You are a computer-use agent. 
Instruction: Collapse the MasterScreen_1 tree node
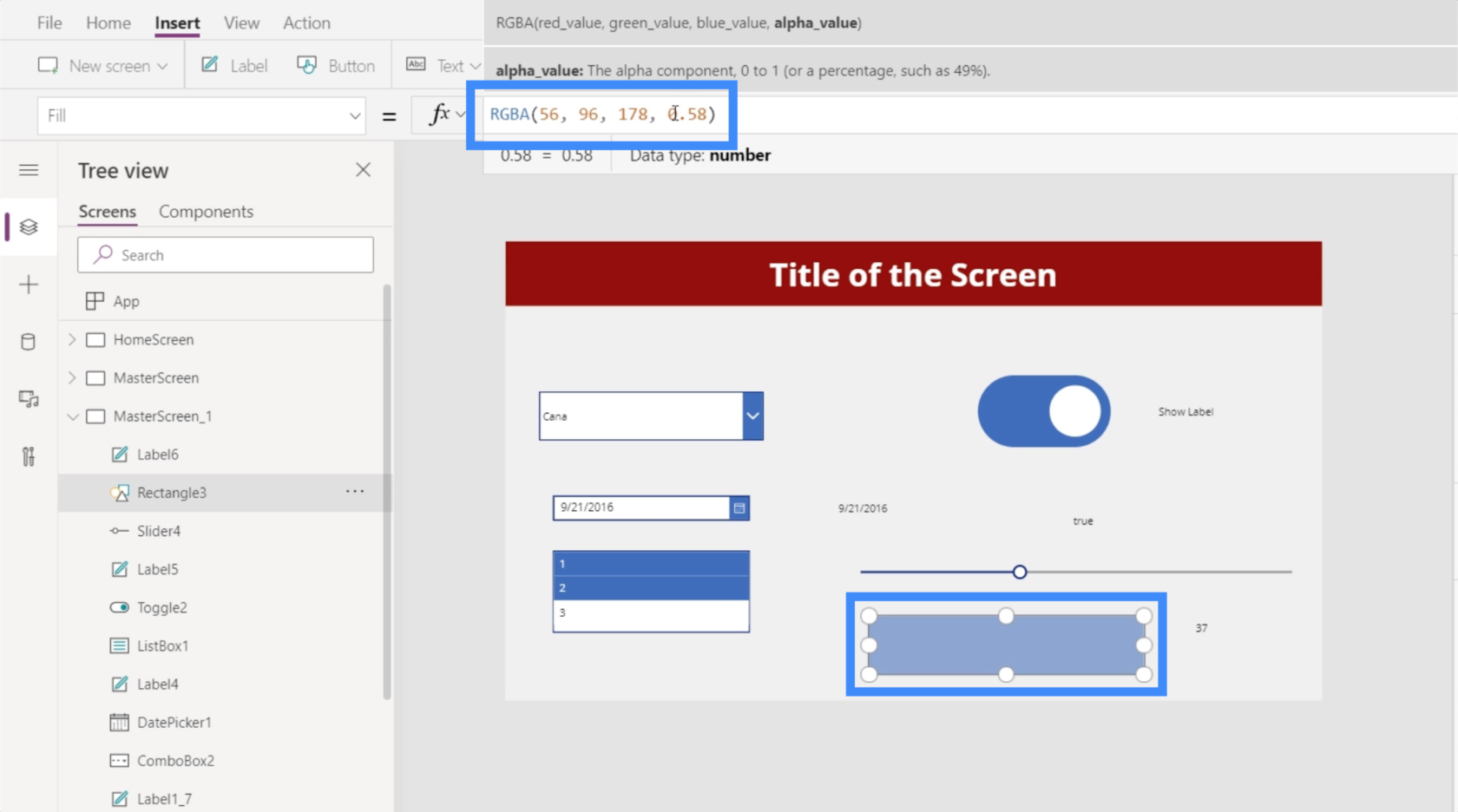pos(72,416)
